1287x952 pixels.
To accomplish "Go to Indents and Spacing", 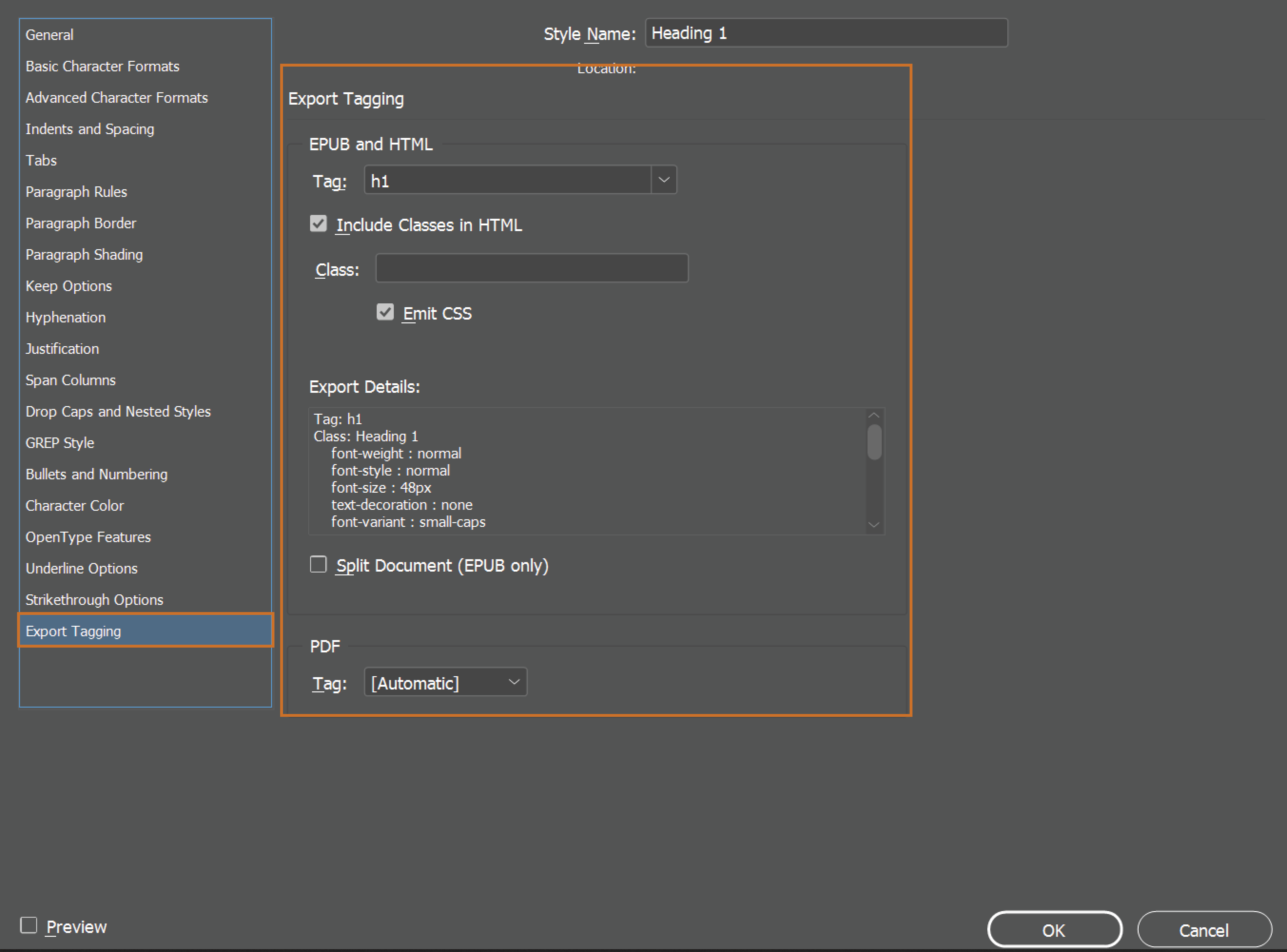I will [89, 129].
